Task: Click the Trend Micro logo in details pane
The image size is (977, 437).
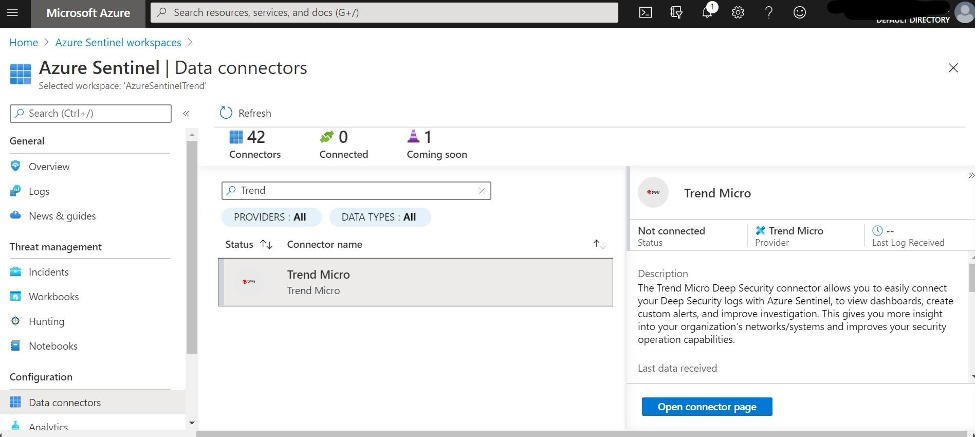Action: click(x=653, y=193)
